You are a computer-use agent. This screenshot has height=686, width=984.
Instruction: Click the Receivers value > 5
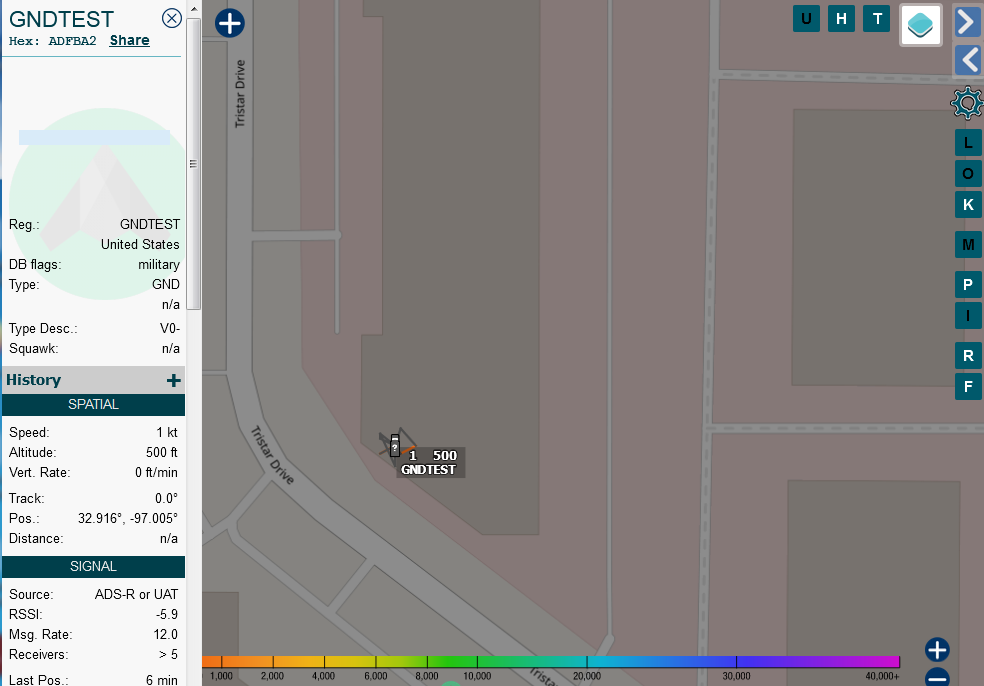168,655
